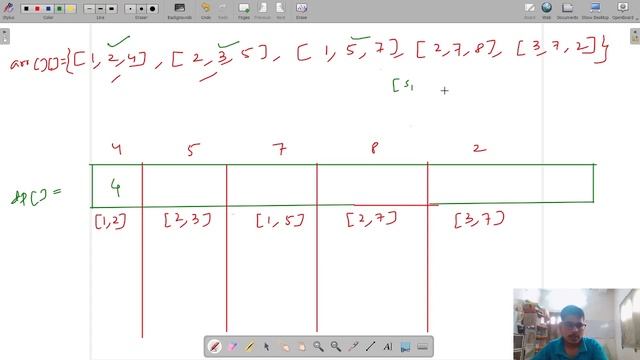Select the Pen tool in stylus palette
Viewport: 640px width, 360px height.
[x=215, y=347]
